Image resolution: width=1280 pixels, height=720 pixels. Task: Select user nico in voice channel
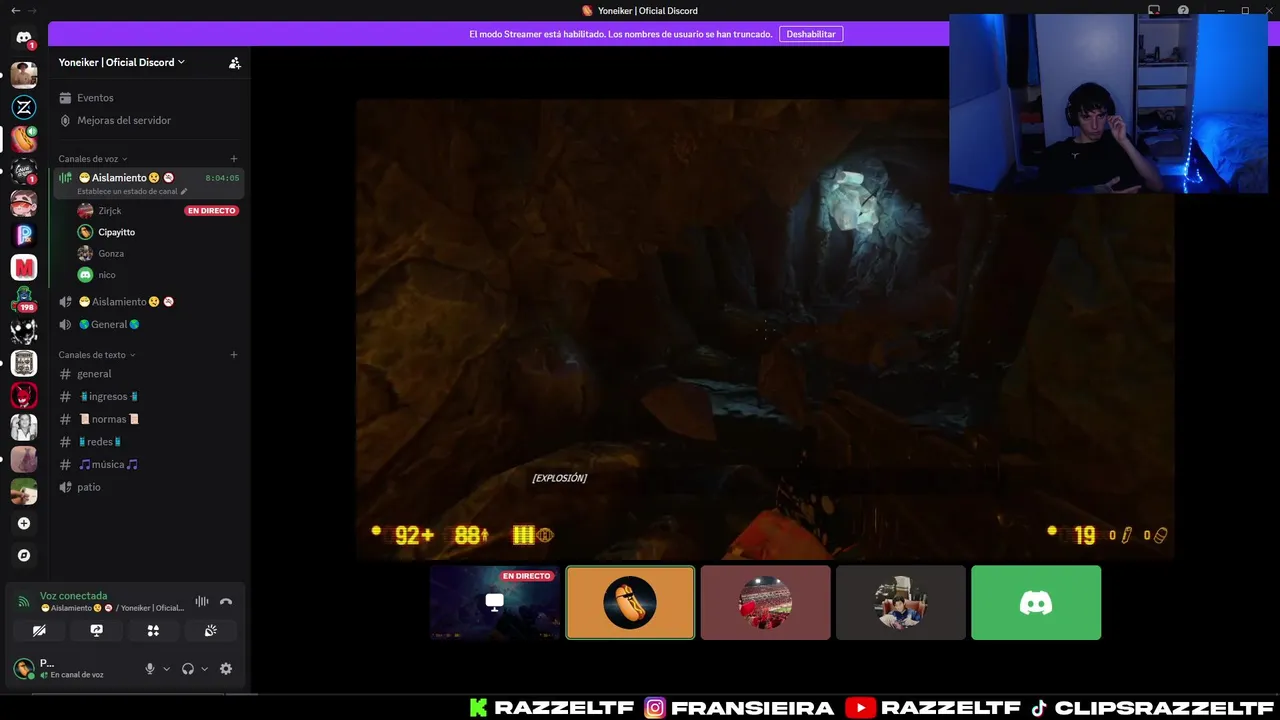107,275
